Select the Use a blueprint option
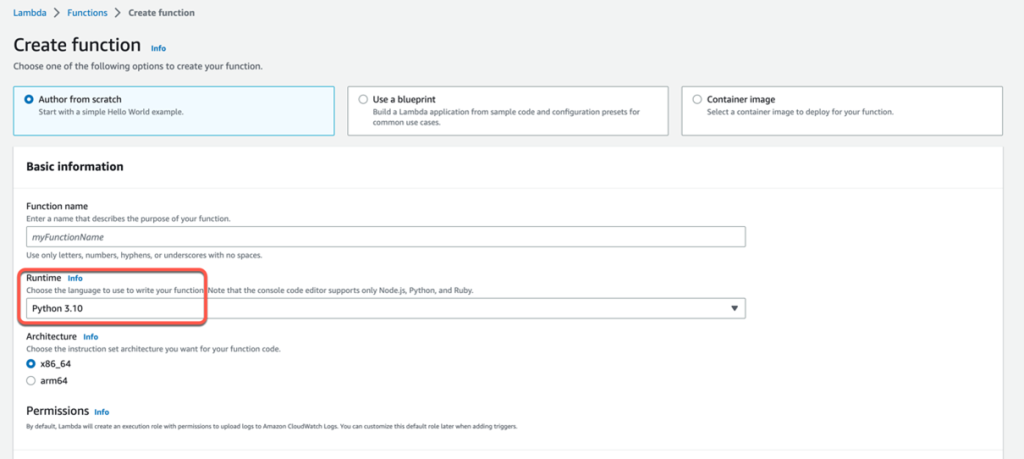 pos(507,110)
